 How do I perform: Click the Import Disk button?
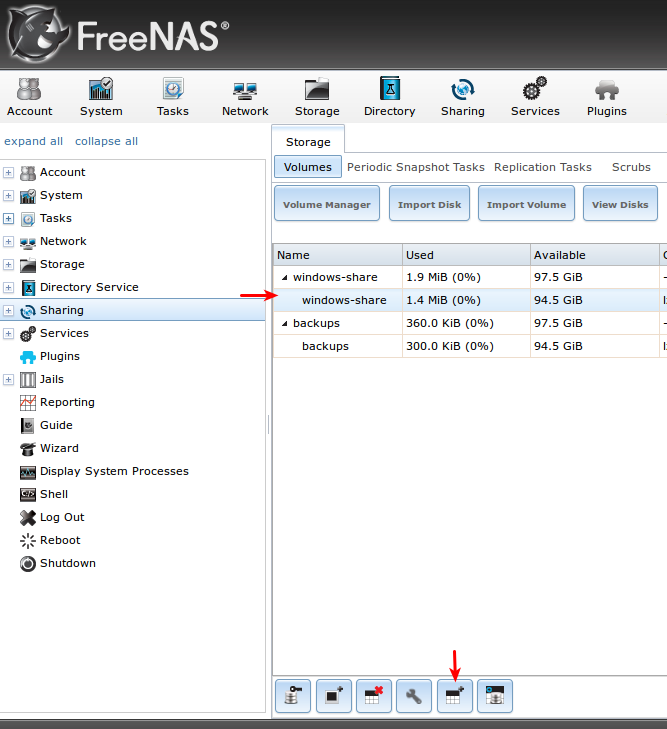coord(429,204)
